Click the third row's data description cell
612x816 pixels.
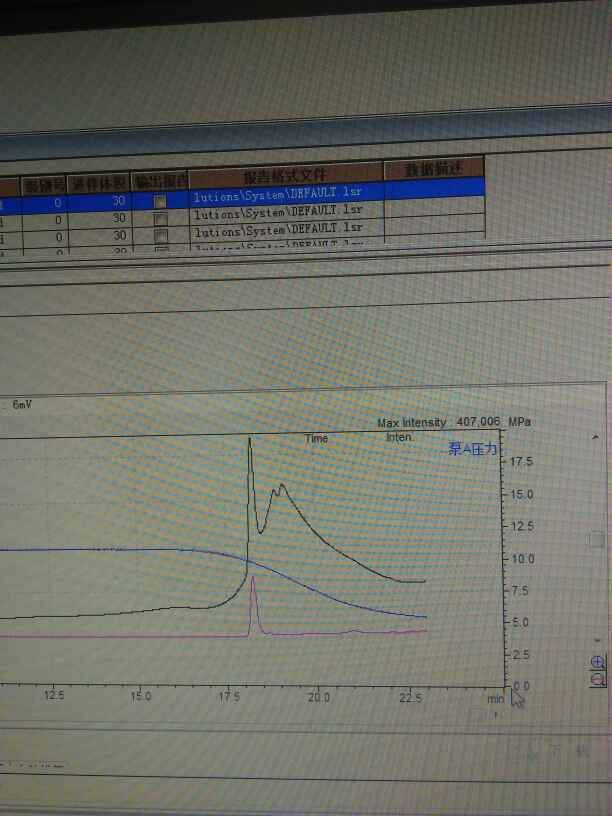435,224
